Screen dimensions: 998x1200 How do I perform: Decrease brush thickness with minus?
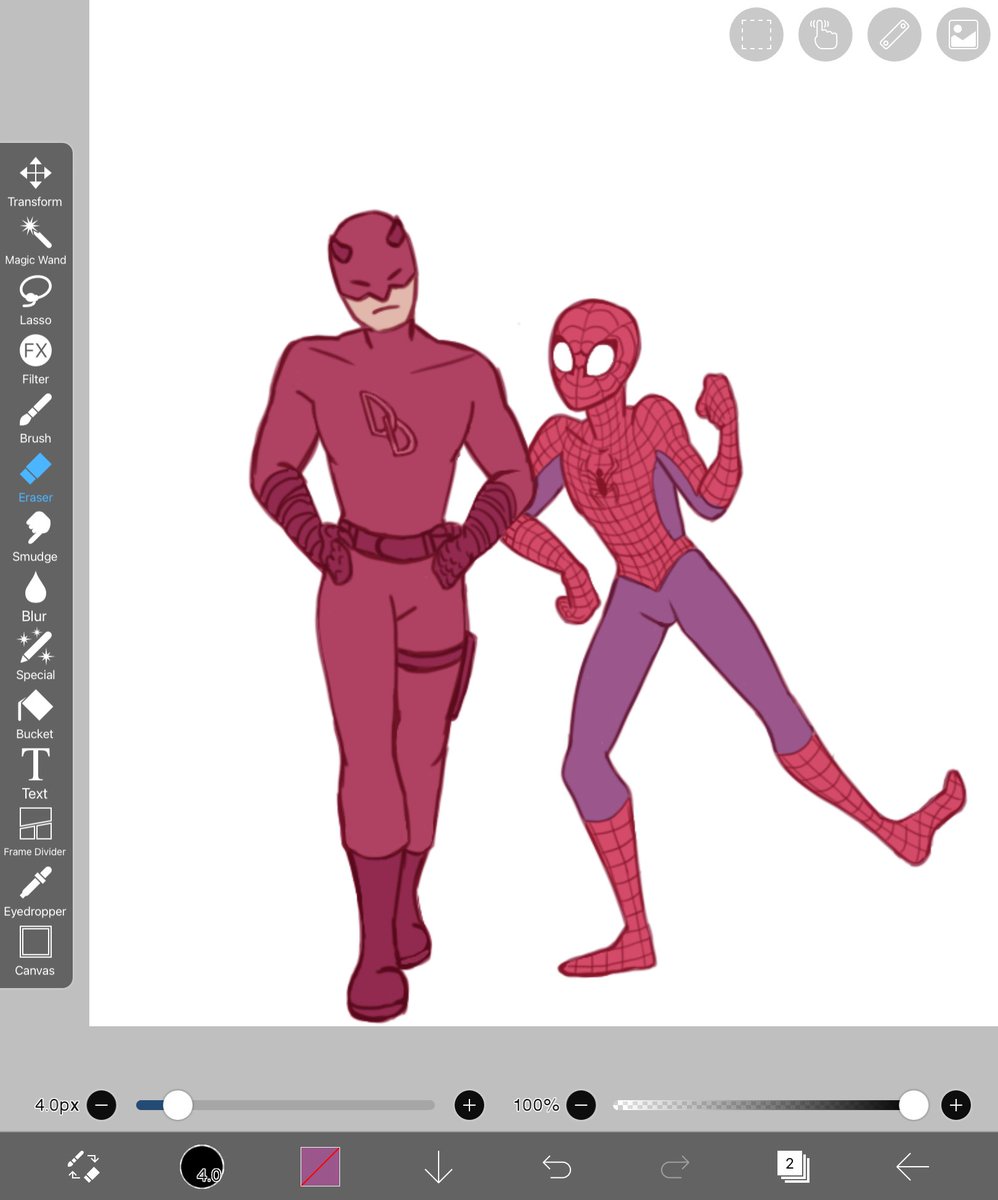coord(102,1105)
